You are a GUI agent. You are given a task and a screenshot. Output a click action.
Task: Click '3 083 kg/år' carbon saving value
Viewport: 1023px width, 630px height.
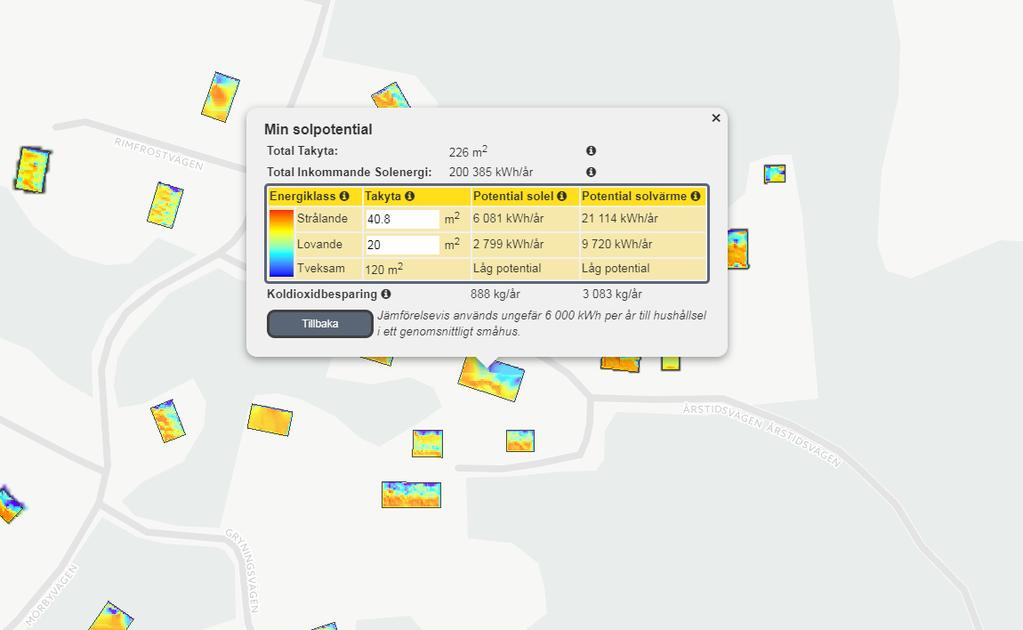(612, 294)
